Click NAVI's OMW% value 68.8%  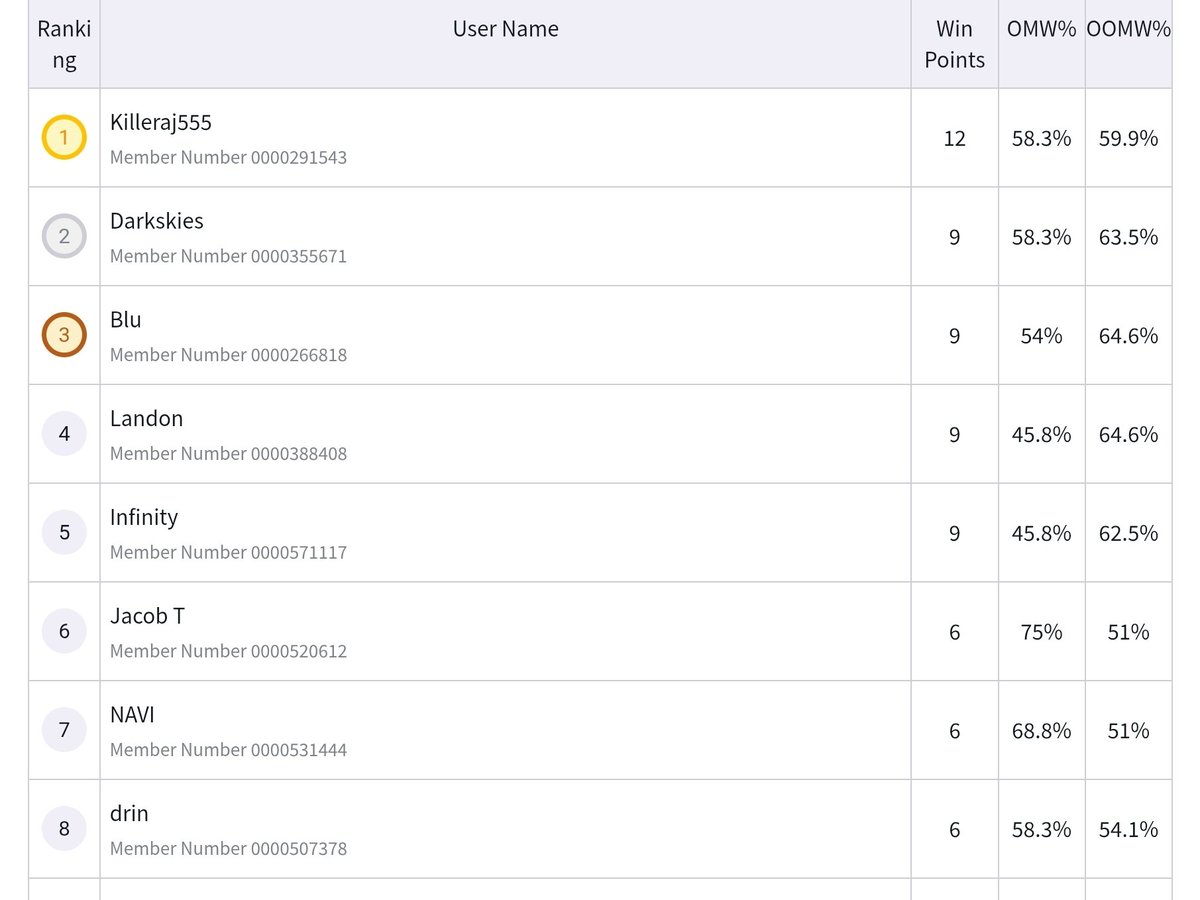[x=1041, y=731]
